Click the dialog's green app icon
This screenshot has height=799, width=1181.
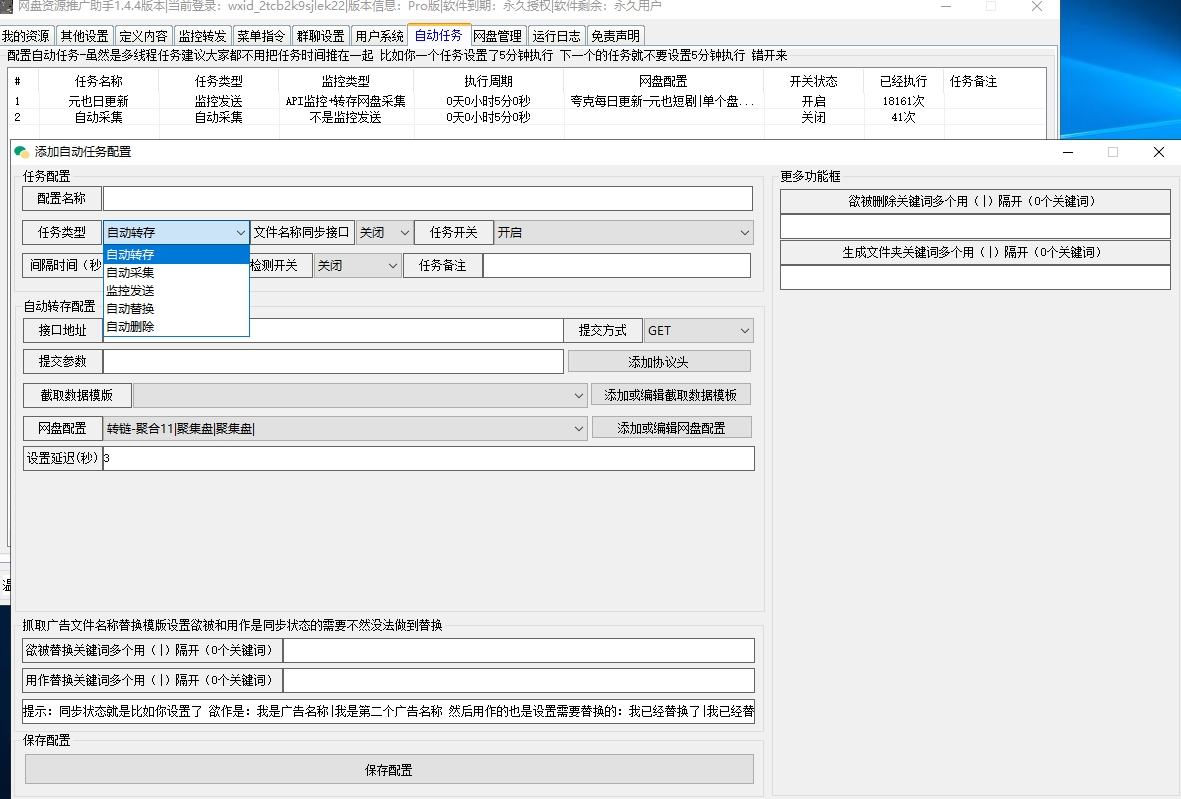21,152
